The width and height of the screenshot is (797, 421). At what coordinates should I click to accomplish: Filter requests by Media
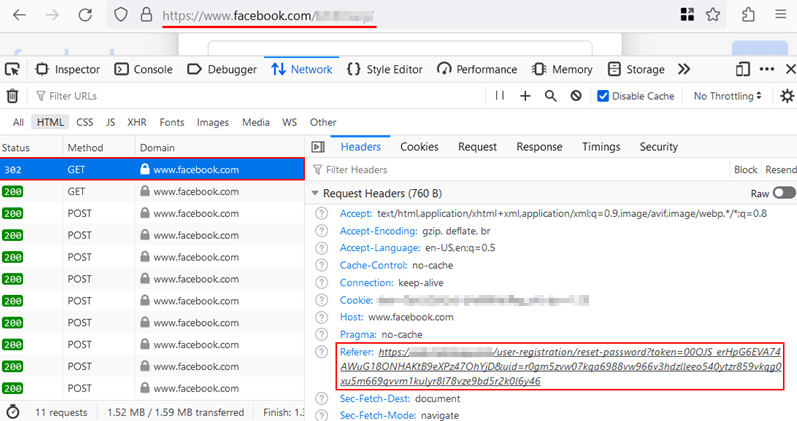pos(256,122)
